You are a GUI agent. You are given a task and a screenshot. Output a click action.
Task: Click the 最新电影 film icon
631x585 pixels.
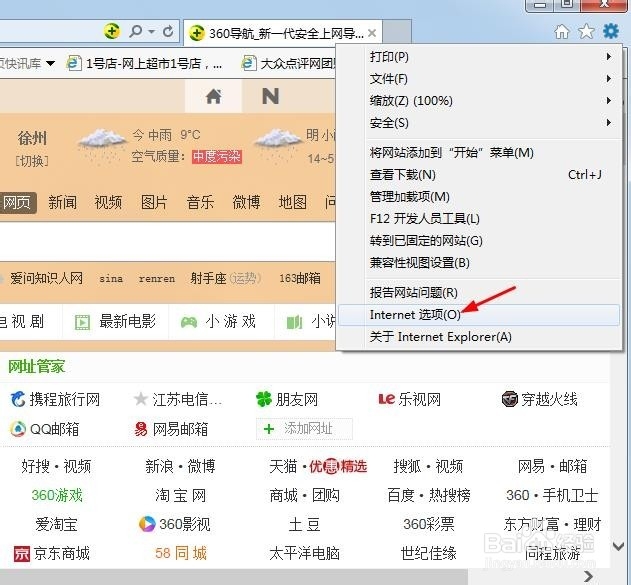point(82,322)
